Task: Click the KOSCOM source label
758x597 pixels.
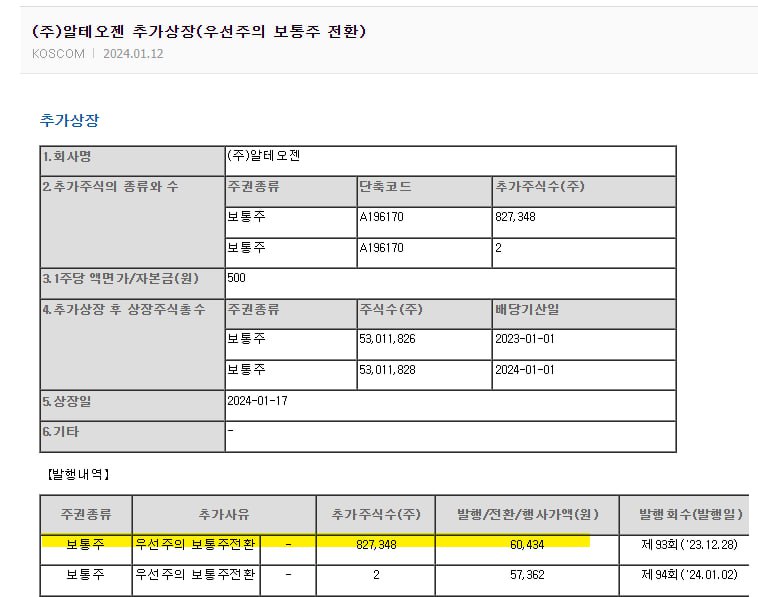Action: (x=58, y=54)
